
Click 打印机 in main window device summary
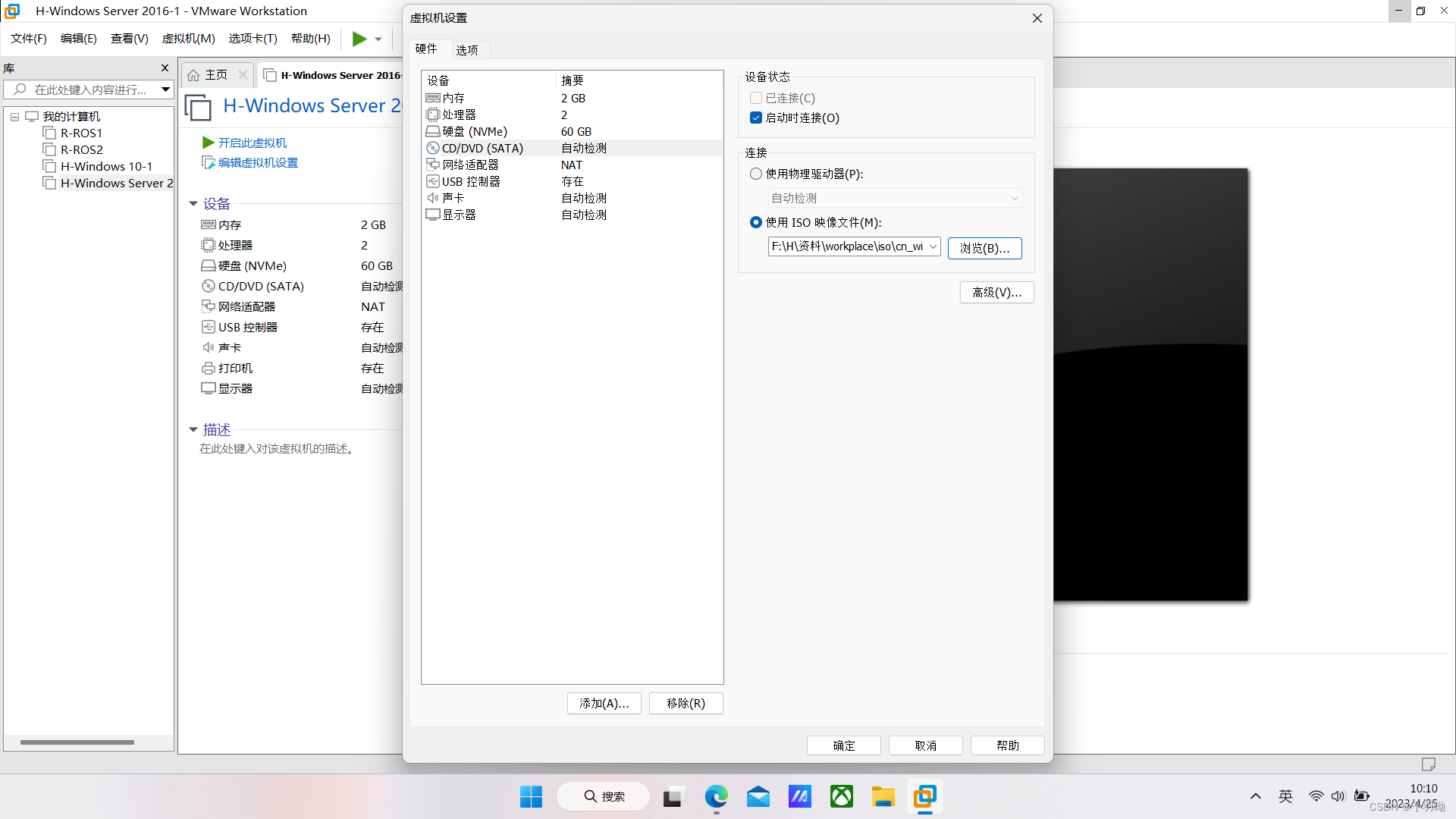[x=235, y=368]
